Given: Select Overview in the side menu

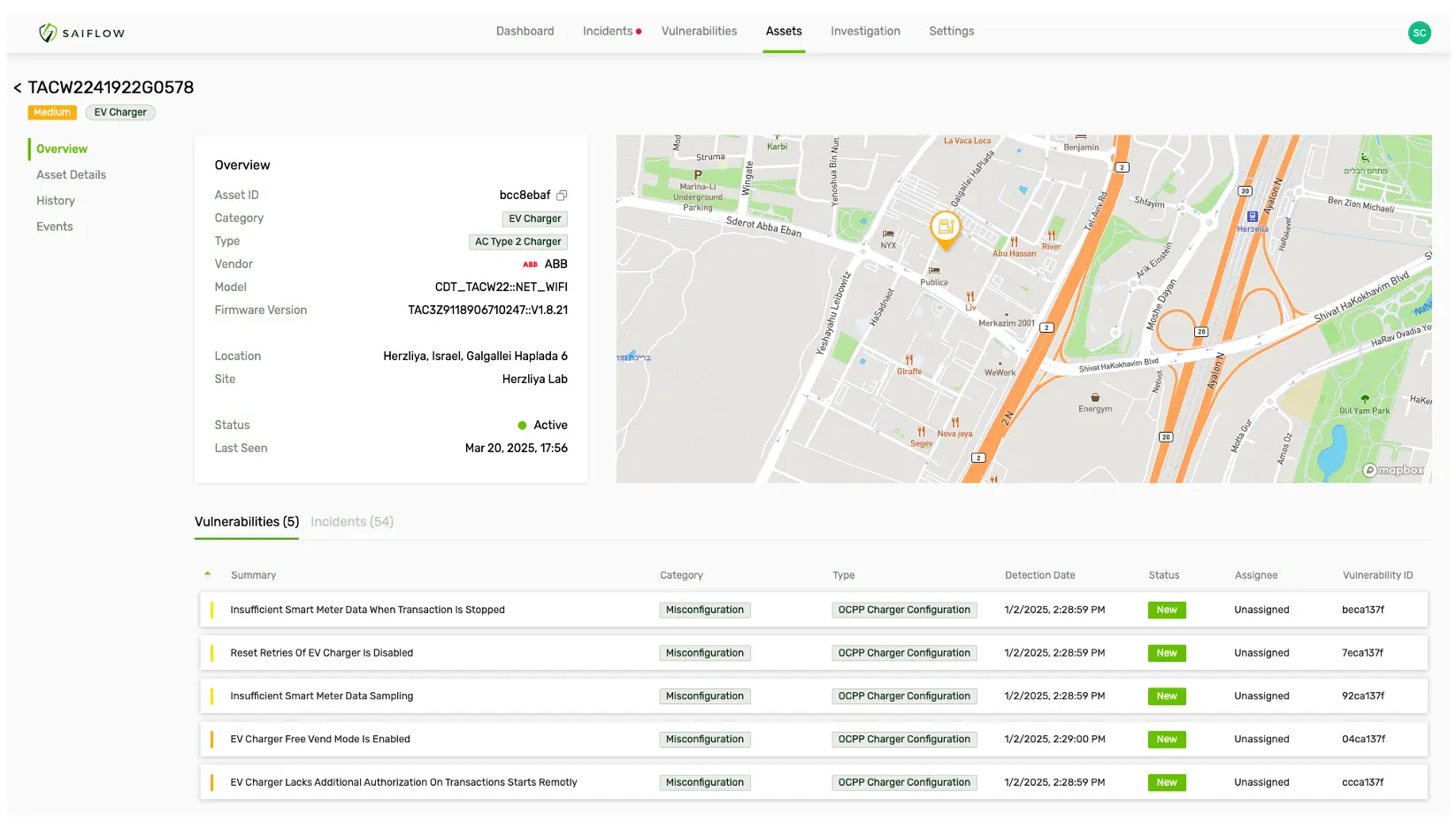Looking at the screenshot, I should click(62, 150).
